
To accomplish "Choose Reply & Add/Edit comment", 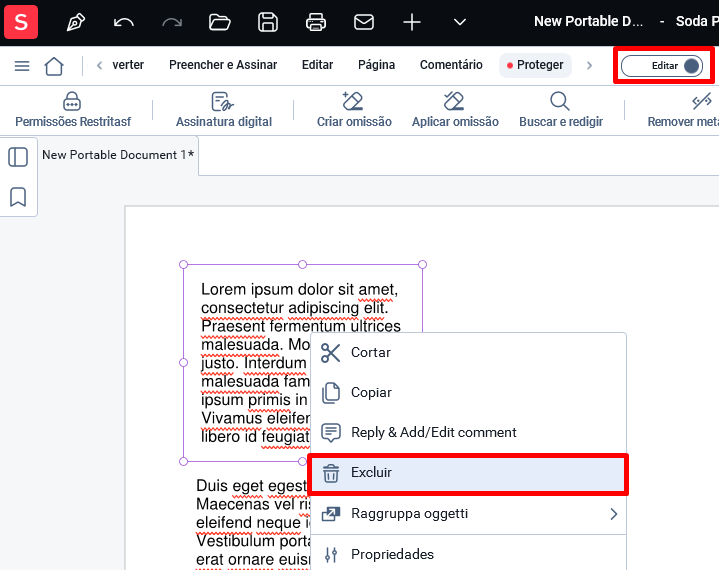I will tap(468, 432).
